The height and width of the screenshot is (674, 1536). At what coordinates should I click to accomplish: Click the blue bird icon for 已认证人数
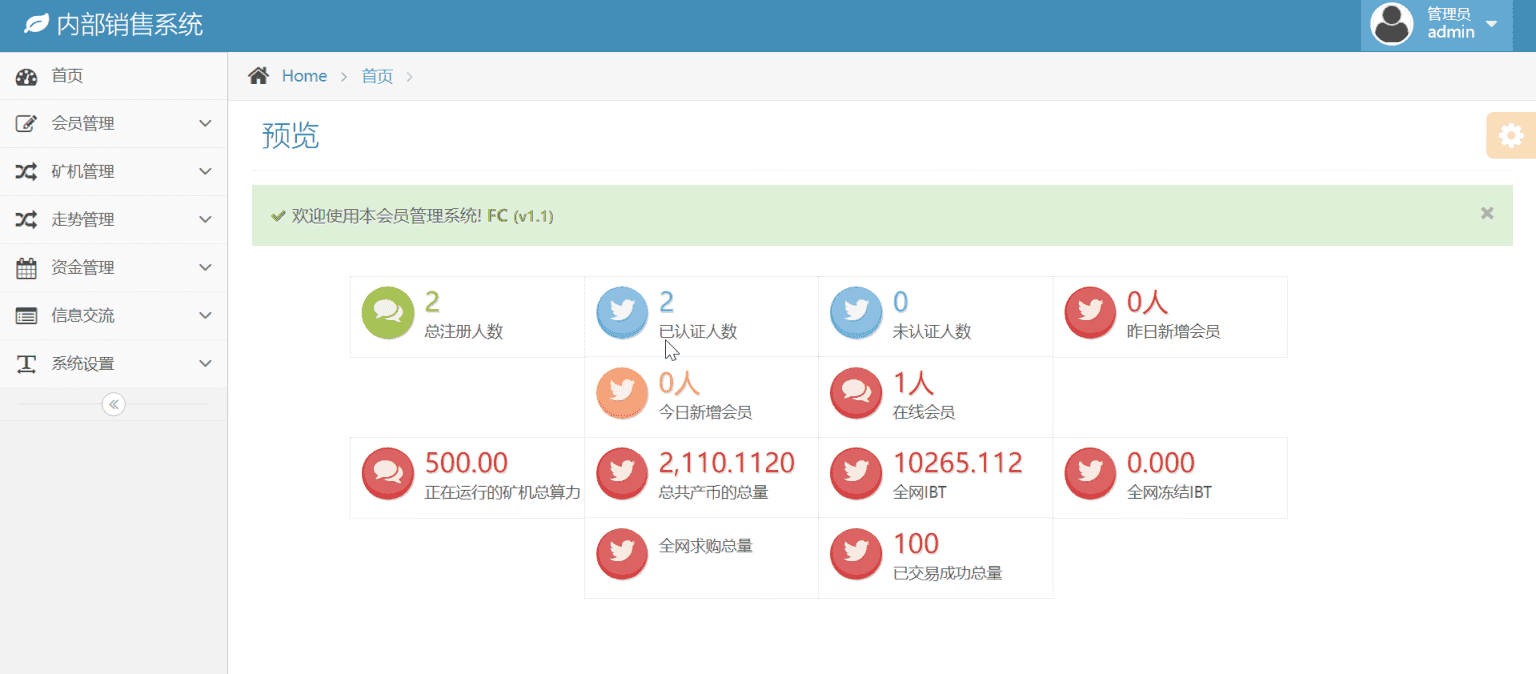click(621, 312)
